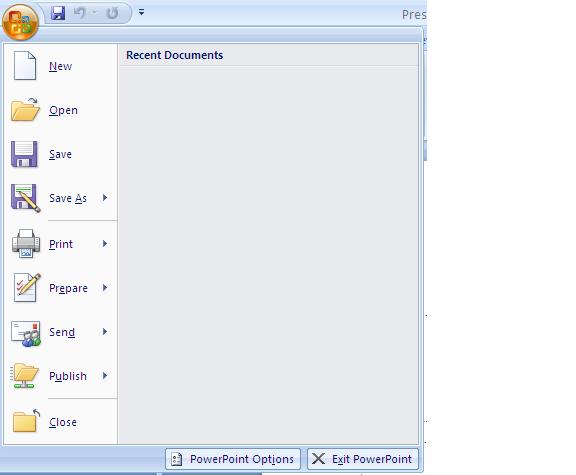
Task: Expand the Send submenu arrow
Action: [x=105, y=332]
